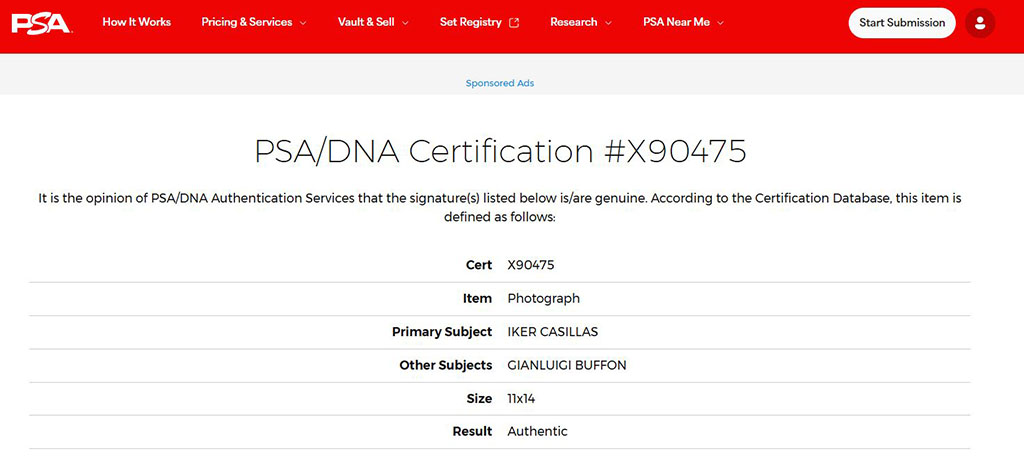Click the 11x14 size value
Image resolution: width=1024 pixels, height=467 pixels.
521,398
